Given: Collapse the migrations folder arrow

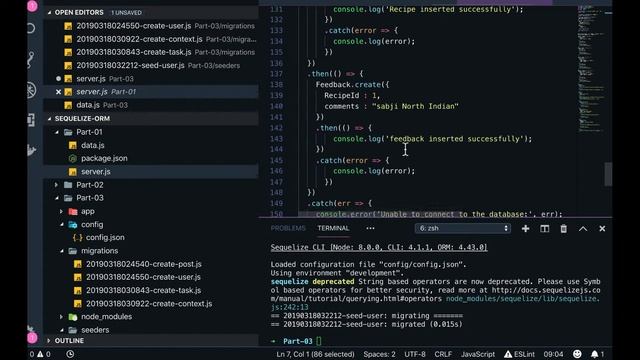Looking at the screenshot, I should (x=62, y=251).
